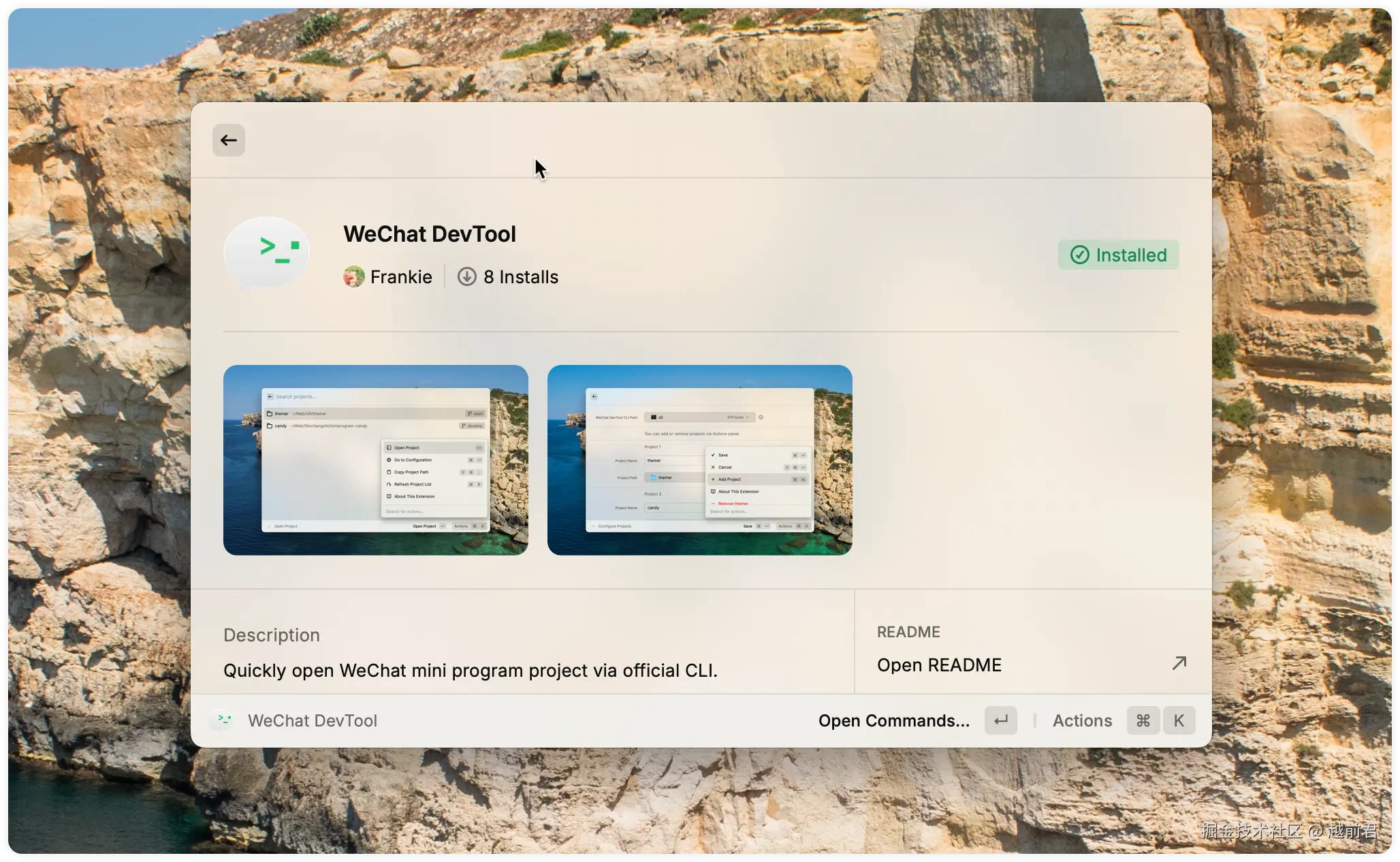
Task: Open the README link
Action: pos(939,665)
